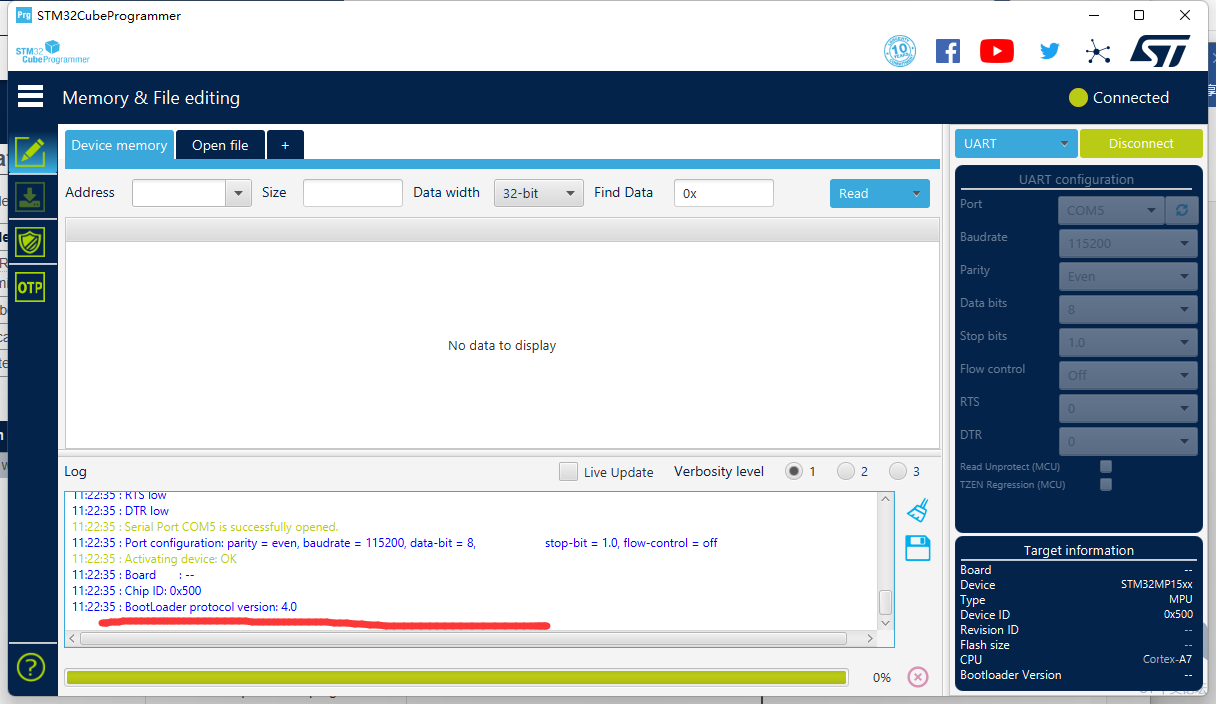Toggle Read Unprotect (MCU) checkbox

[x=1106, y=466]
